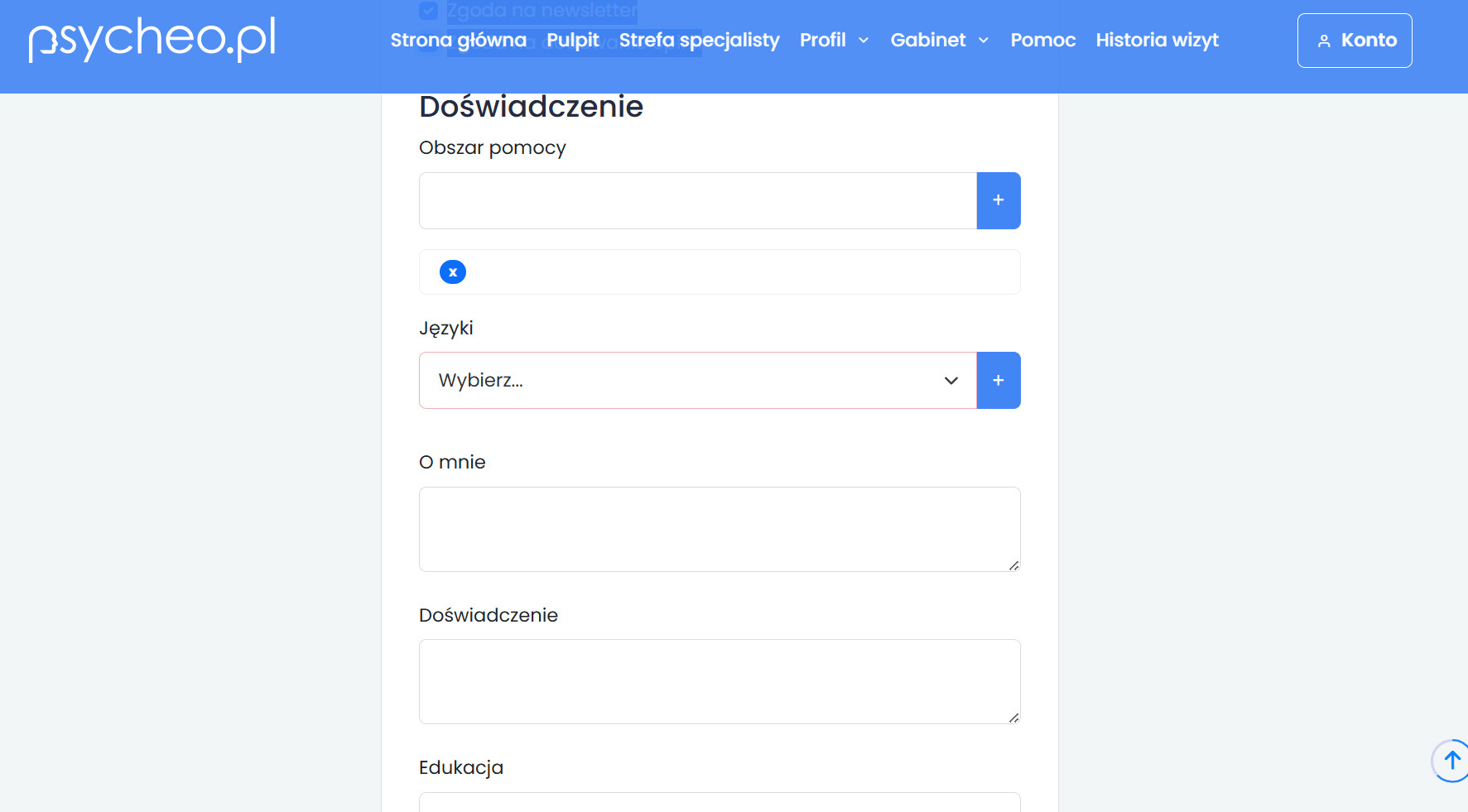
Task: Open the Pomoc page link
Action: (x=1042, y=41)
